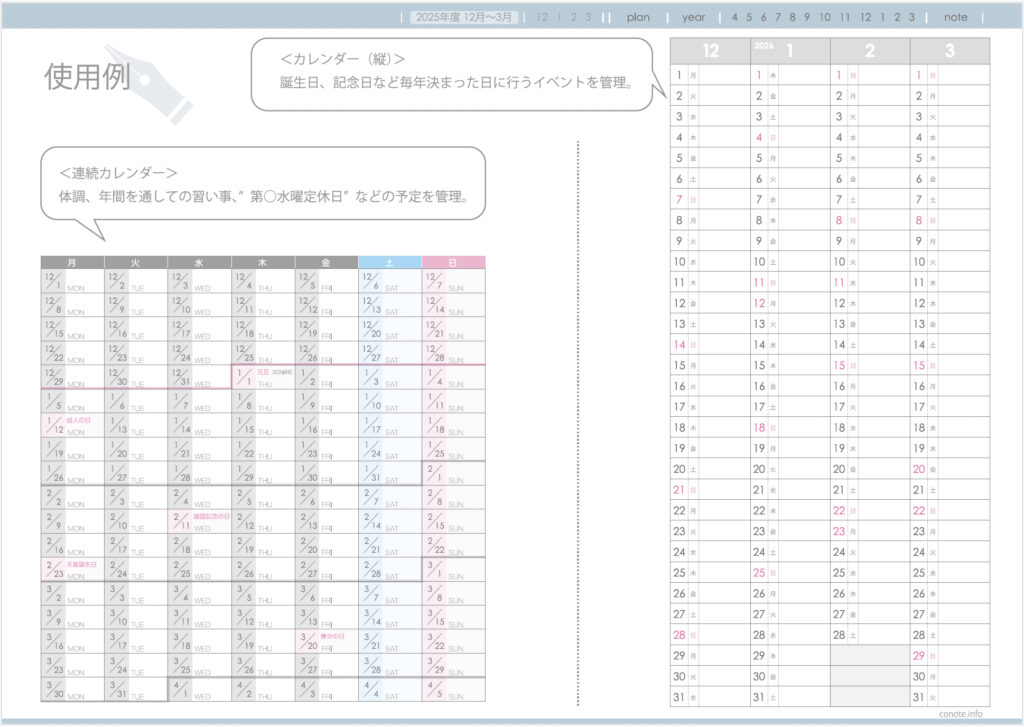The image size is (1024, 727).
Task: Select the 元日 holiday cell on 1/1
Action: 262,376
